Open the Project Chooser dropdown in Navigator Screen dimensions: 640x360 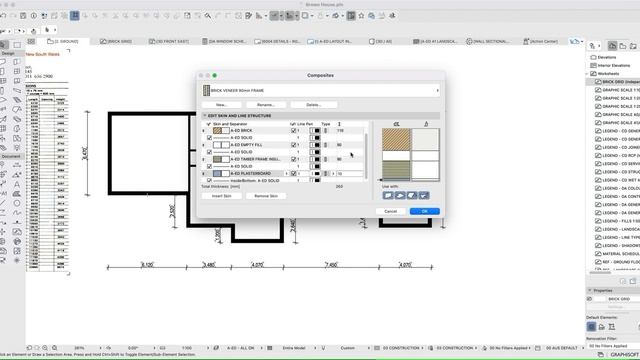[594, 46]
